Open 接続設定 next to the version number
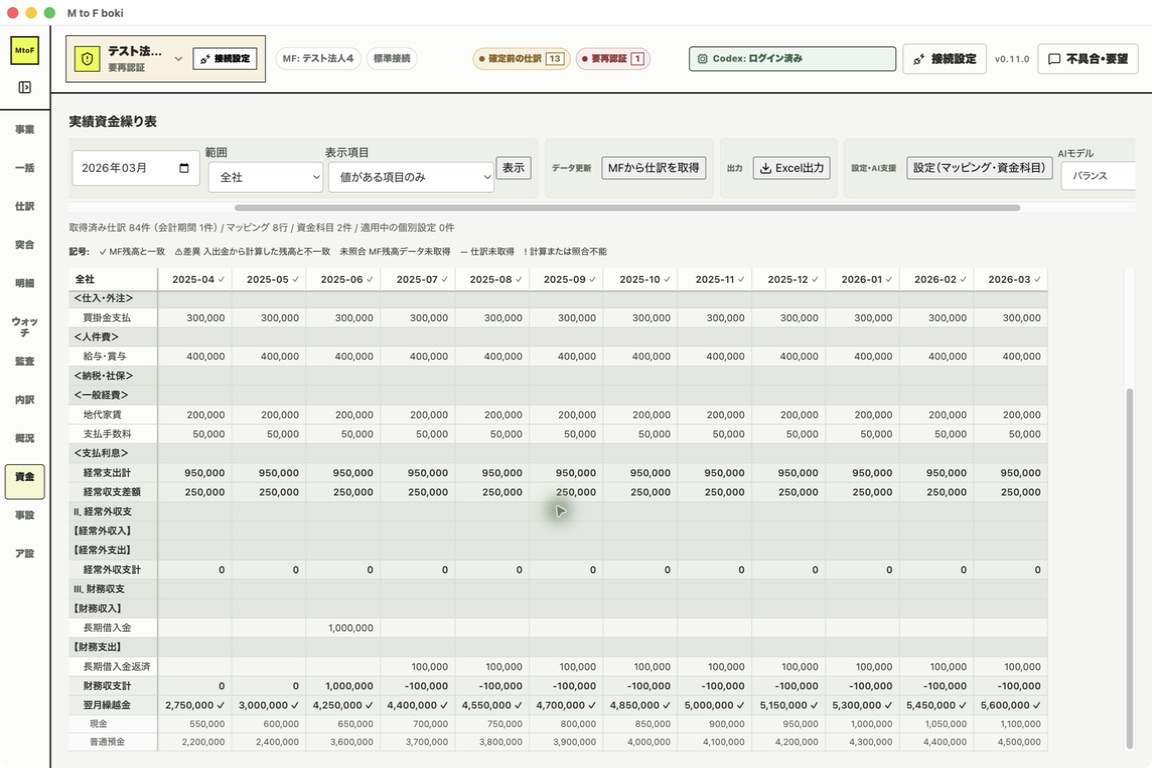Screen dimensions: 1152x768 click(944, 59)
